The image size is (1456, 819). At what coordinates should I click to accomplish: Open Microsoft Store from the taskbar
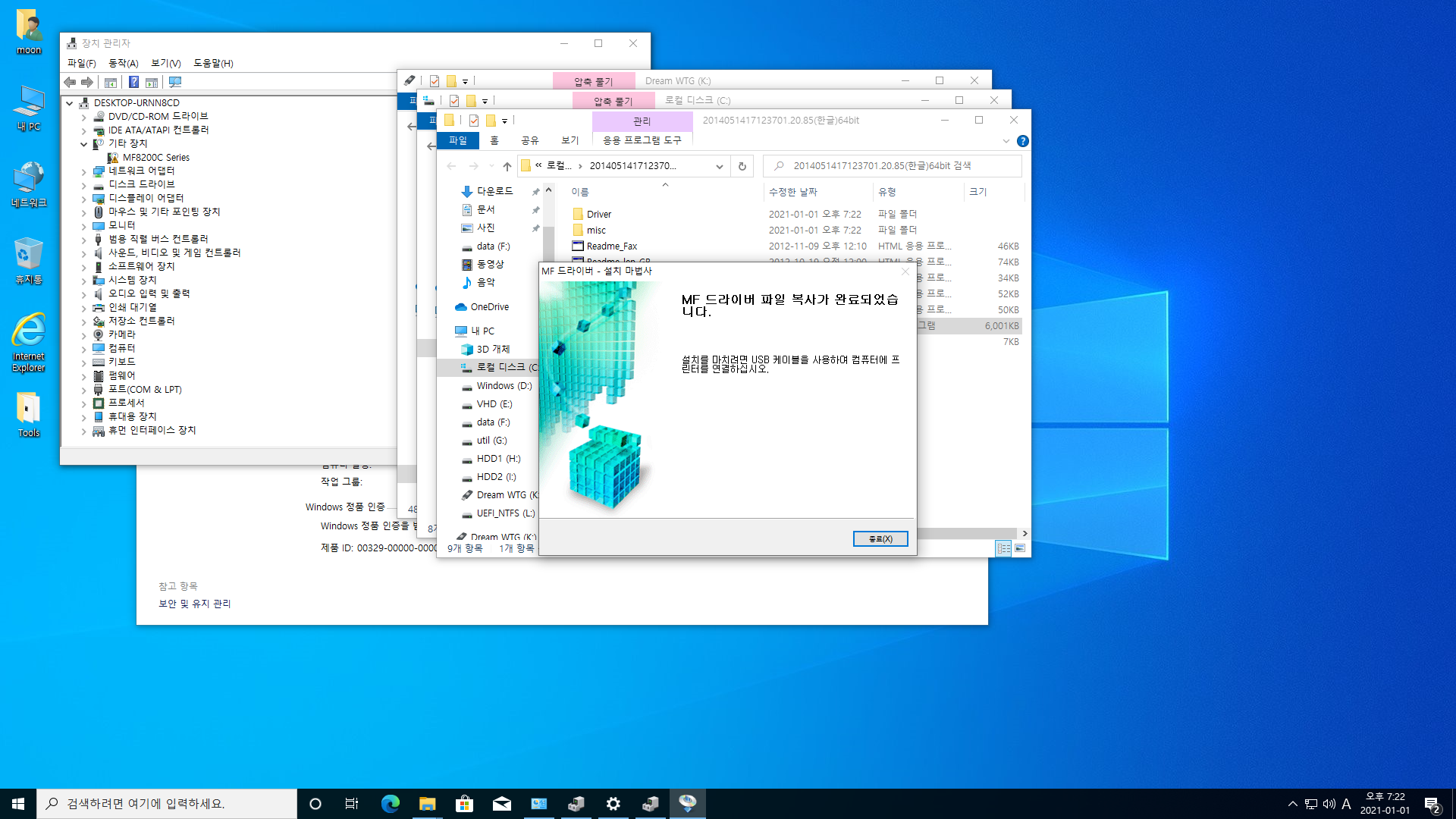point(464,804)
